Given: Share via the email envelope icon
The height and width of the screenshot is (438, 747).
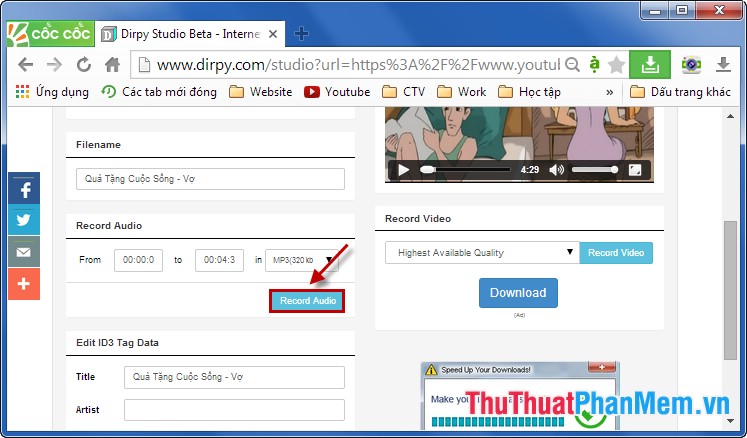Looking at the screenshot, I should tap(24, 252).
